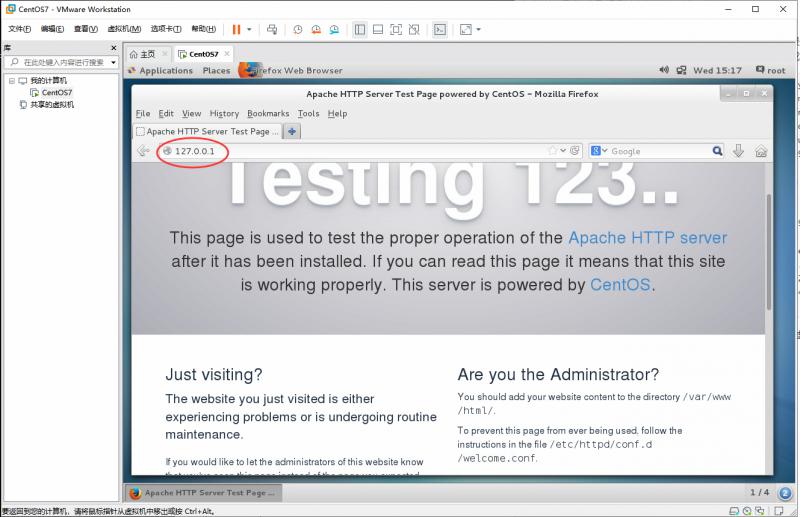800x517 pixels.
Task: Click the search magnifier icon
Action: click(x=717, y=151)
